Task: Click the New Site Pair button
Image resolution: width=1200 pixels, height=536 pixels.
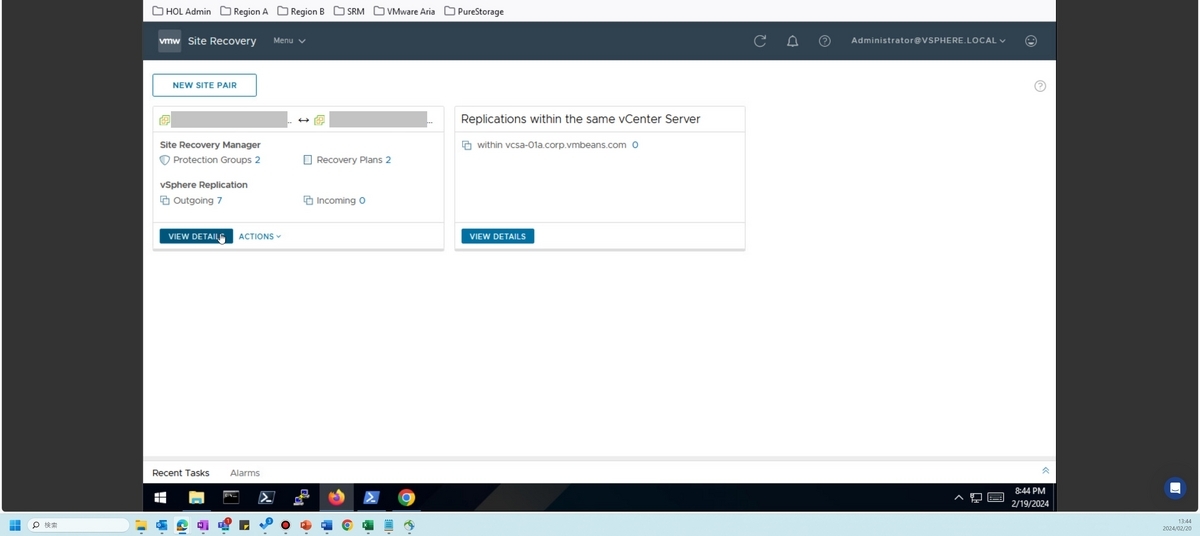Action: click(x=204, y=85)
